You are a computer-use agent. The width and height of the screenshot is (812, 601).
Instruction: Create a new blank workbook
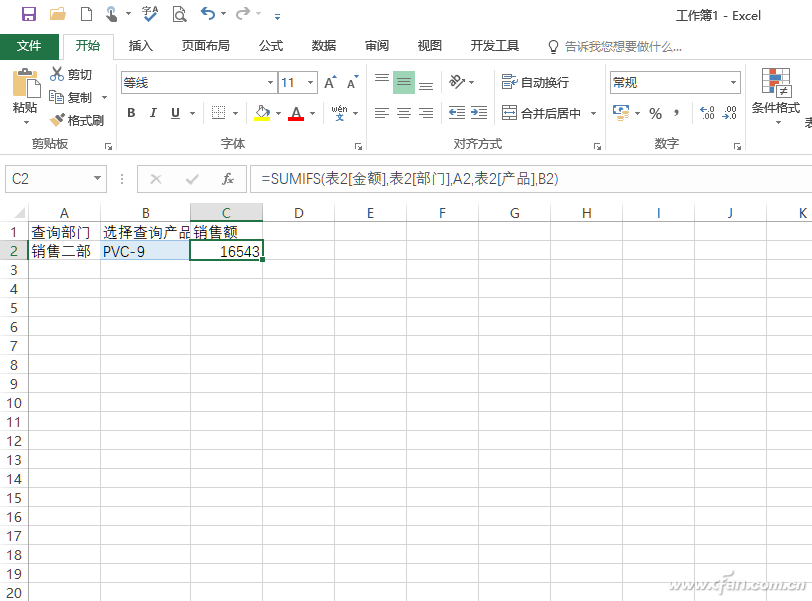[86, 14]
